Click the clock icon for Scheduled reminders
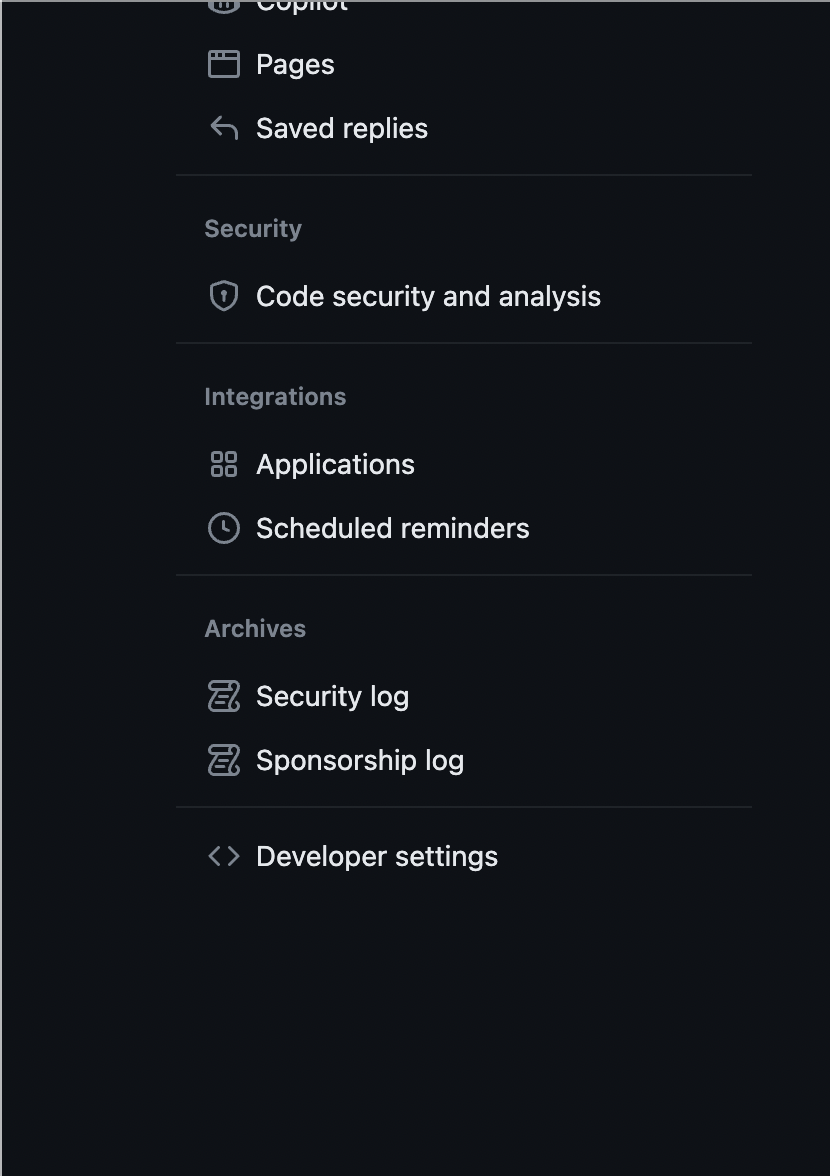Image resolution: width=830 pixels, height=1176 pixels. click(x=223, y=528)
